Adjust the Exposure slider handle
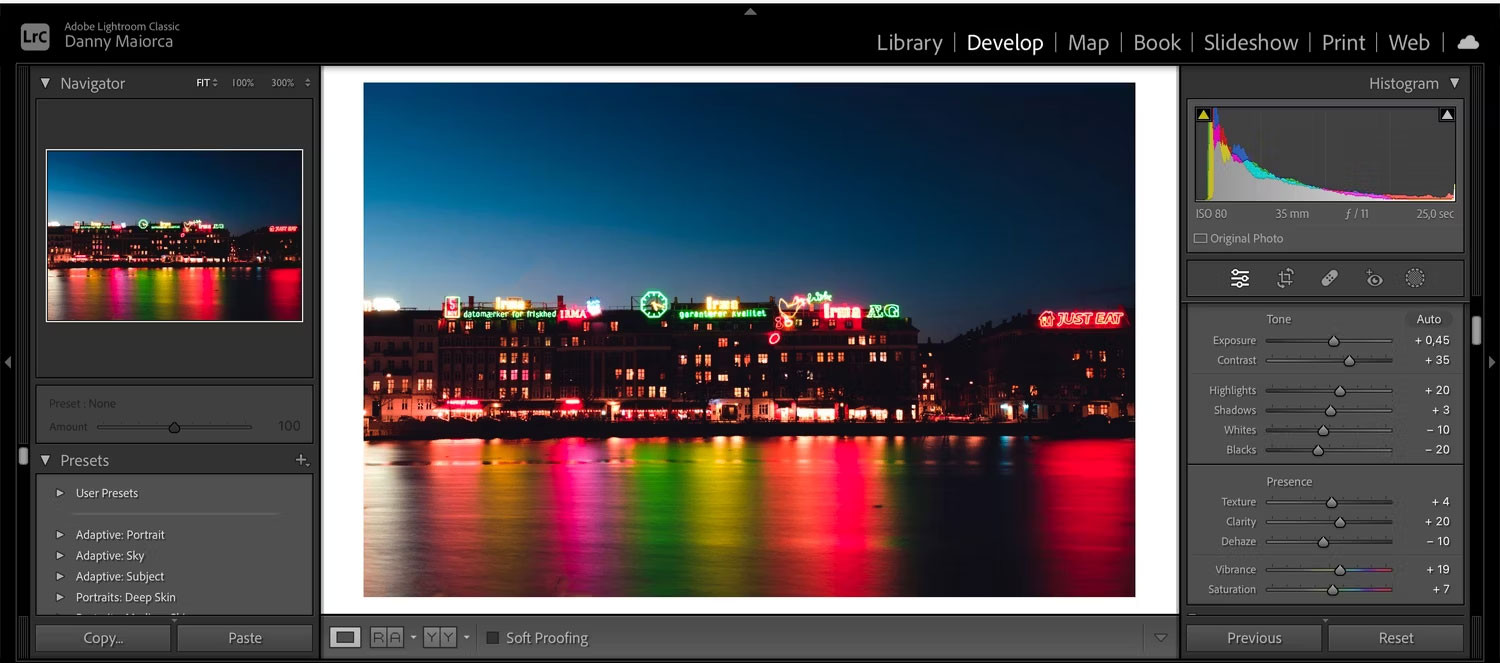Image resolution: width=1500 pixels, height=663 pixels. pyautogui.click(x=1333, y=340)
